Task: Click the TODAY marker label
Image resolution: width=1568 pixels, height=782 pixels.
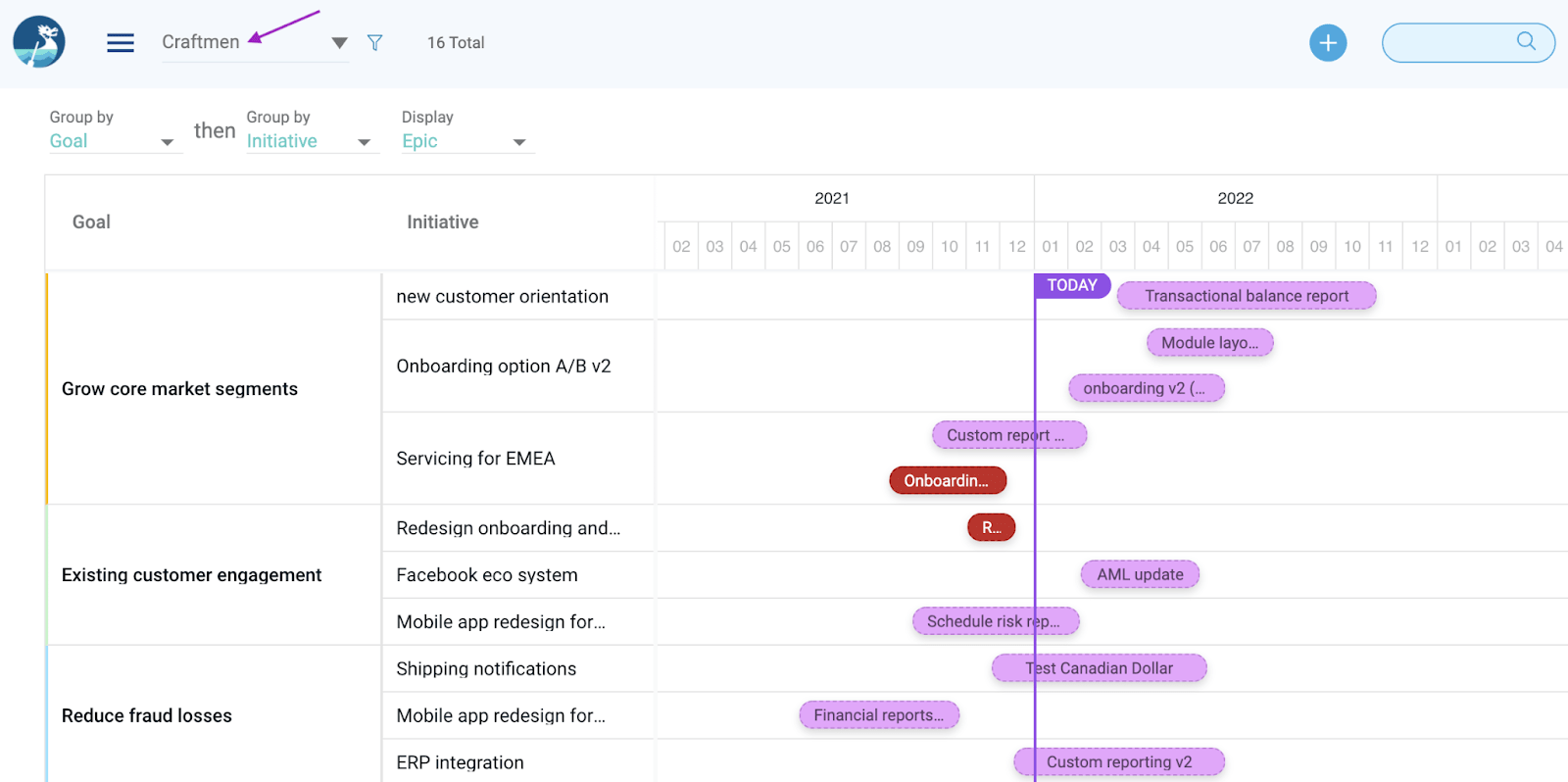Action: click(x=1072, y=285)
